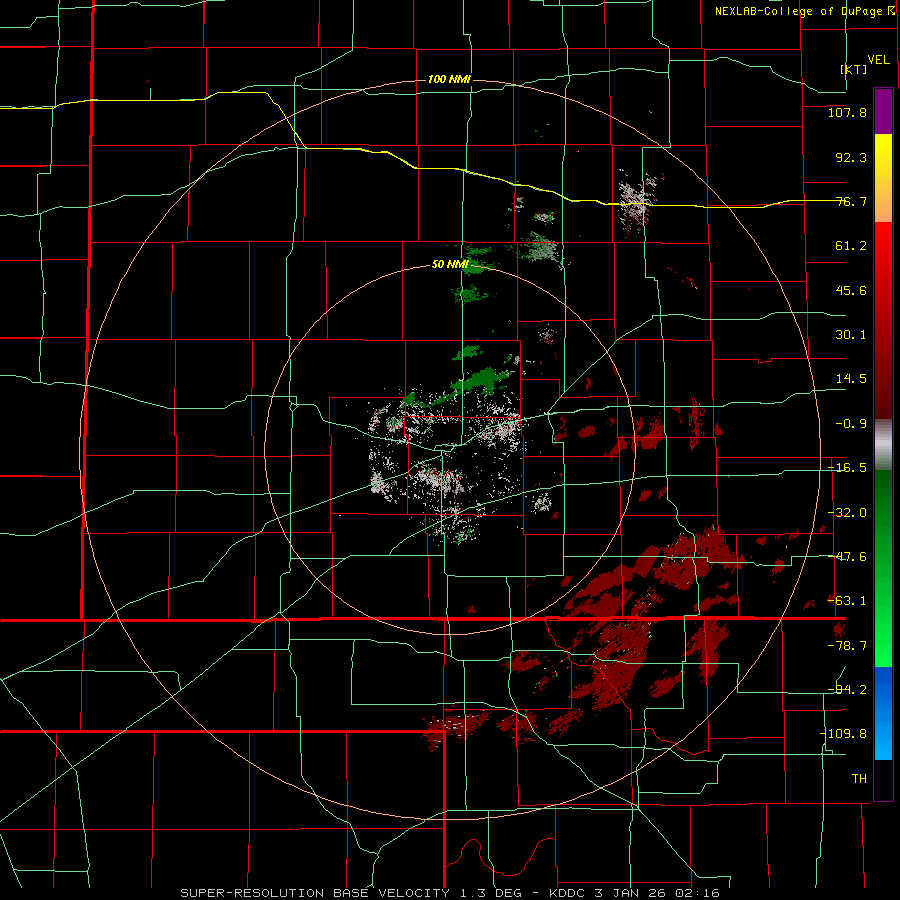Click the 100 NMI range ring label
Screen dimensions: 900x900
pyautogui.click(x=449, y=79)
